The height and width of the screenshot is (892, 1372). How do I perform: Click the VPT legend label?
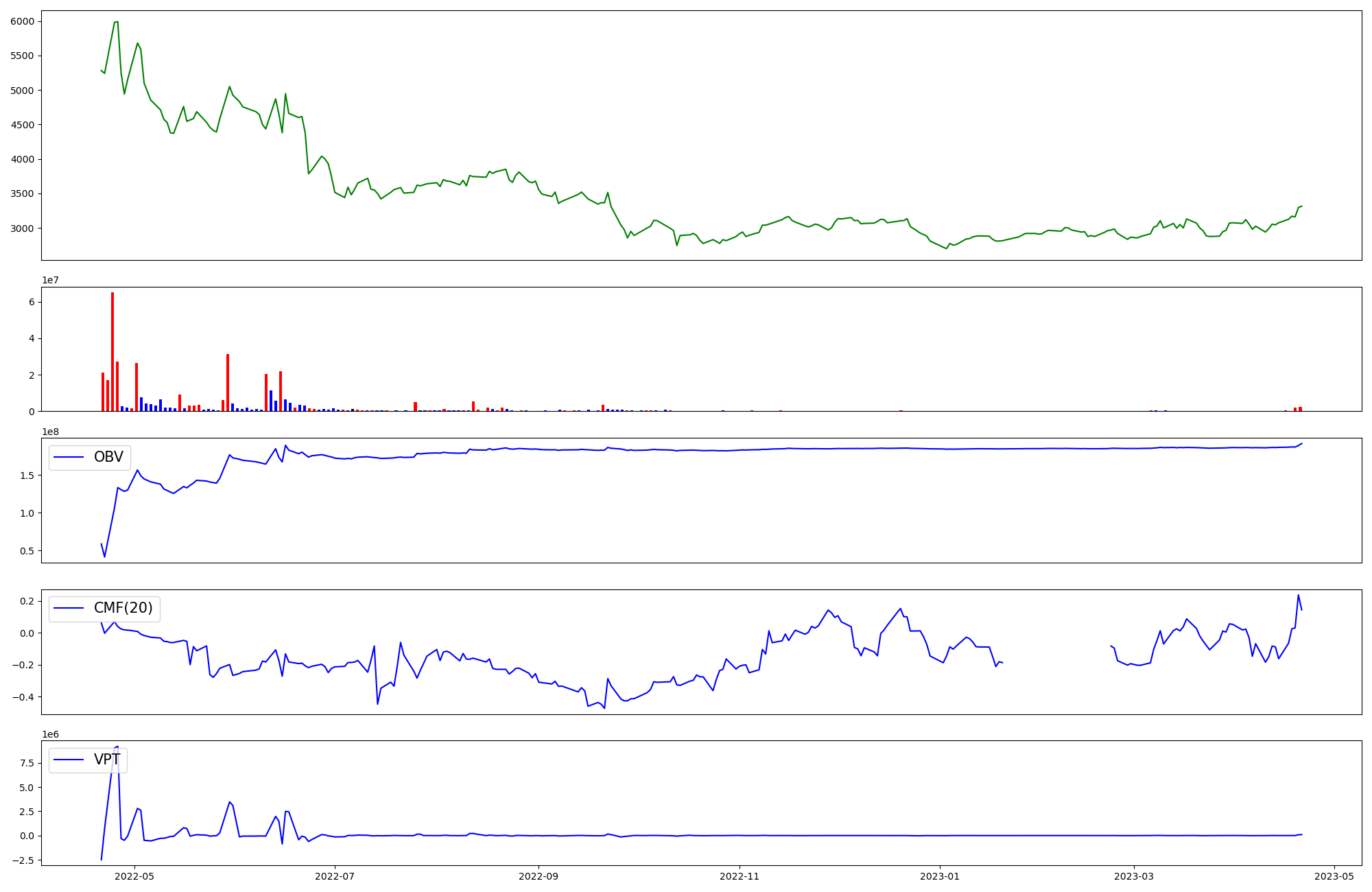[107, 760]
